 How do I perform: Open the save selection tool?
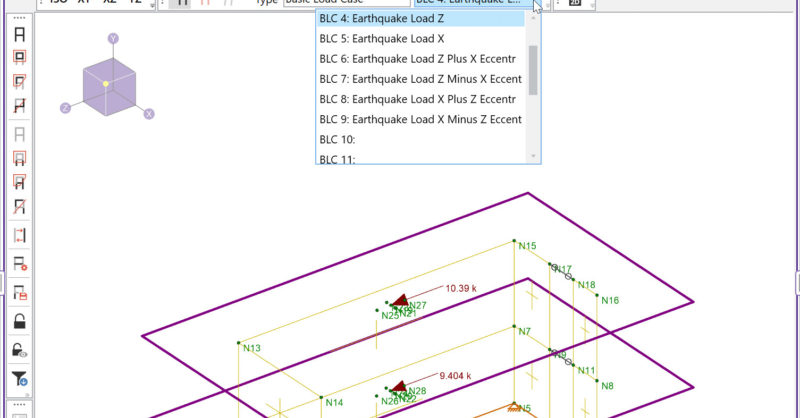point(19,292)
